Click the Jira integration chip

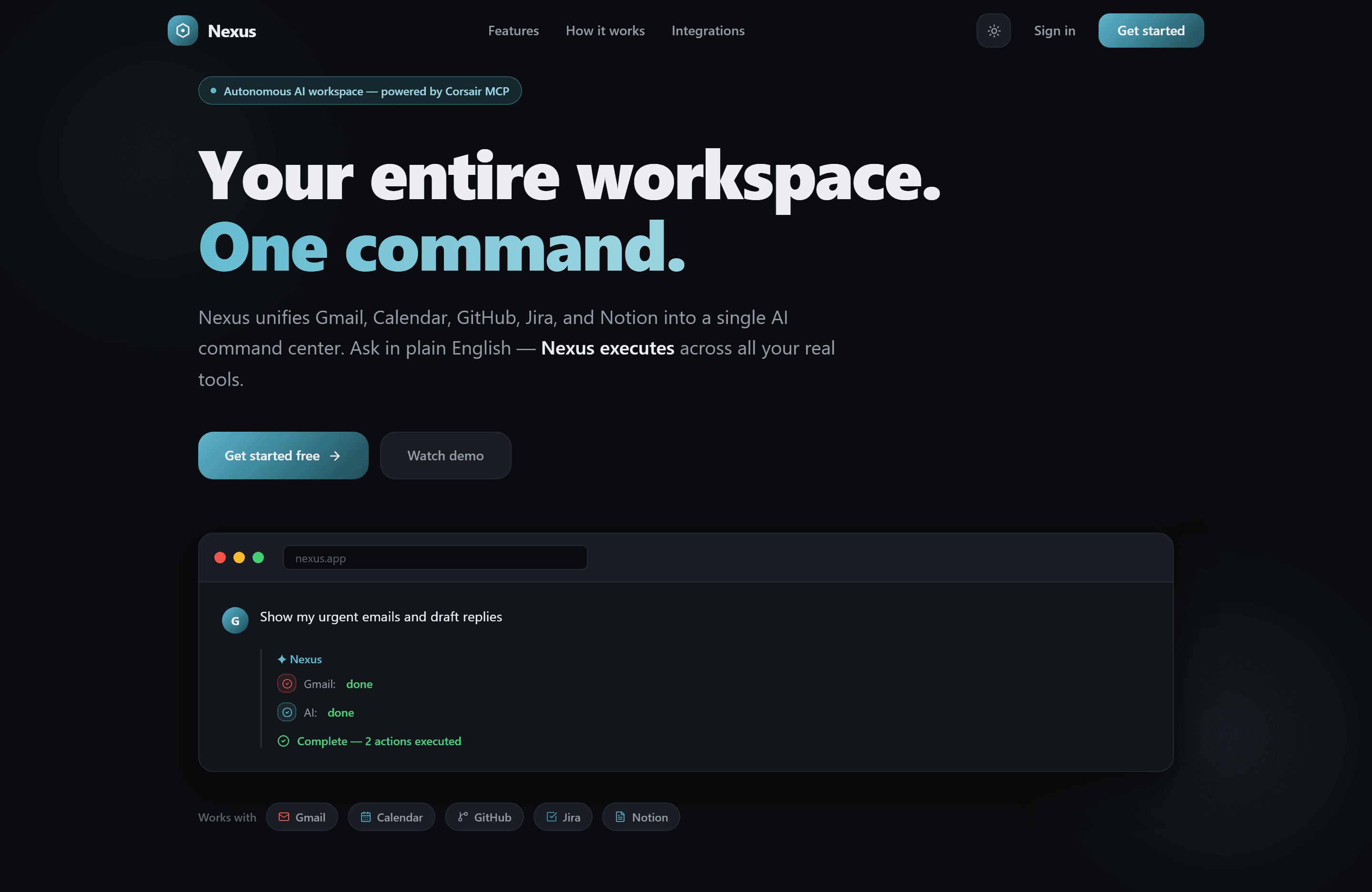(563, 817)
